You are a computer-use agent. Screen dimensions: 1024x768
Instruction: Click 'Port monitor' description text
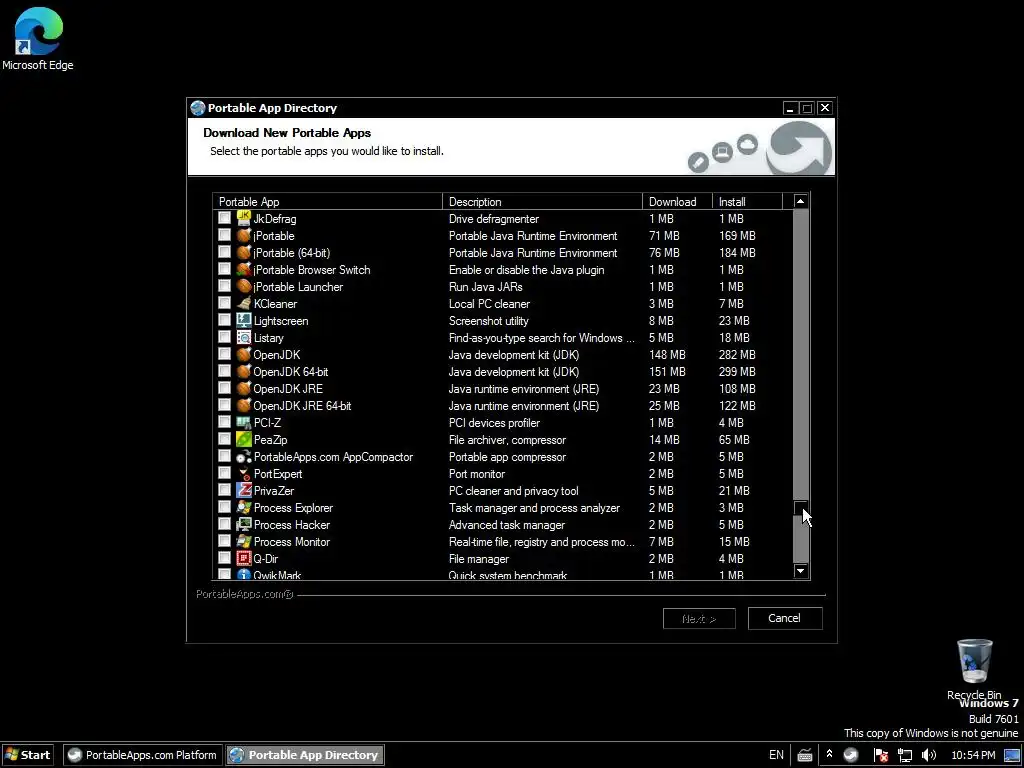pyautogui.click(x=477, y=473)
